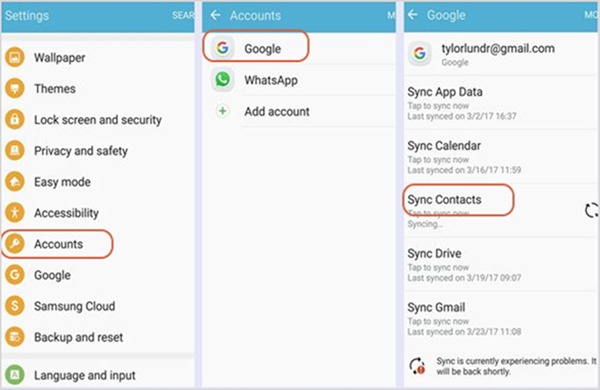
Task: Open Google entry in Settings list
Action: point(98,274)
